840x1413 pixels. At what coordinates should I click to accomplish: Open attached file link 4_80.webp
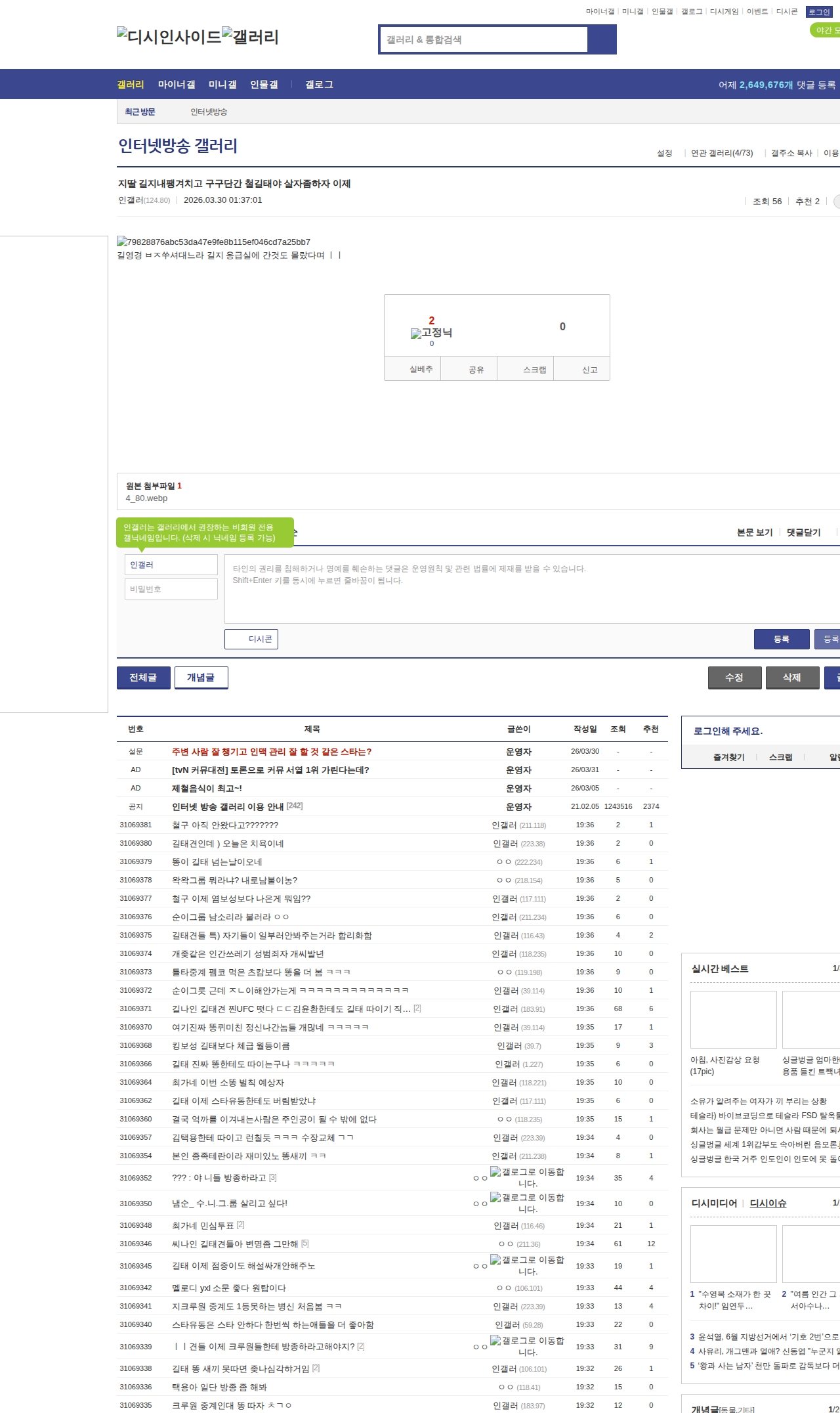click(x=146, y=498)
